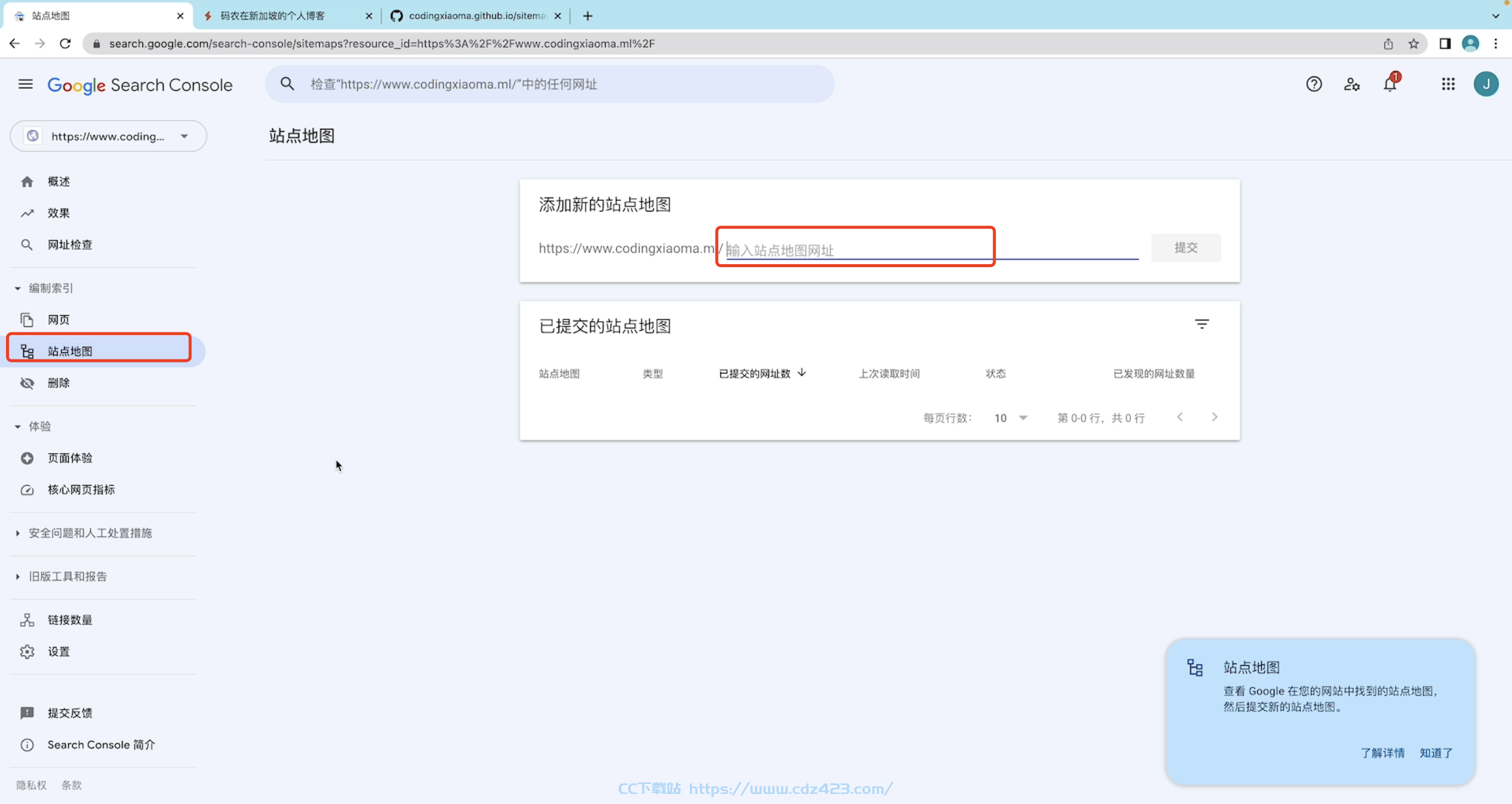Image resolution: width=1512 pixels, height=804 pixels.
Task: Open the tab search chevron
Action: 1495,16
